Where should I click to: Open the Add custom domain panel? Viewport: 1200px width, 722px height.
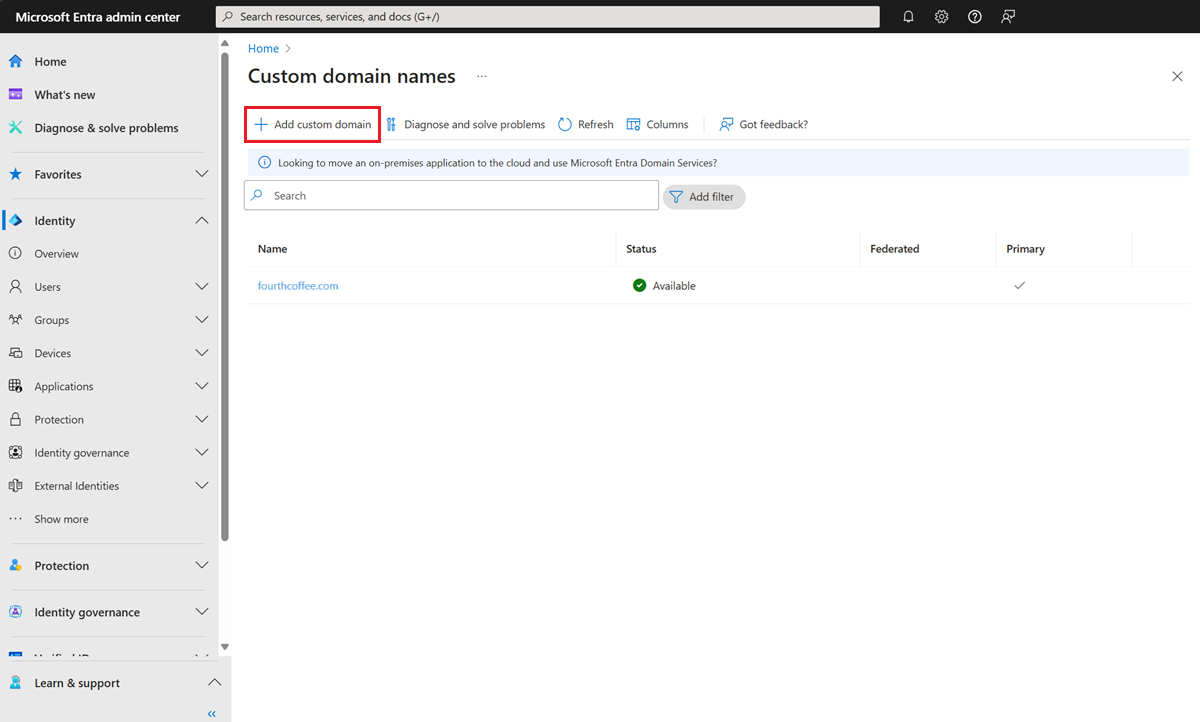coord(311,123)
